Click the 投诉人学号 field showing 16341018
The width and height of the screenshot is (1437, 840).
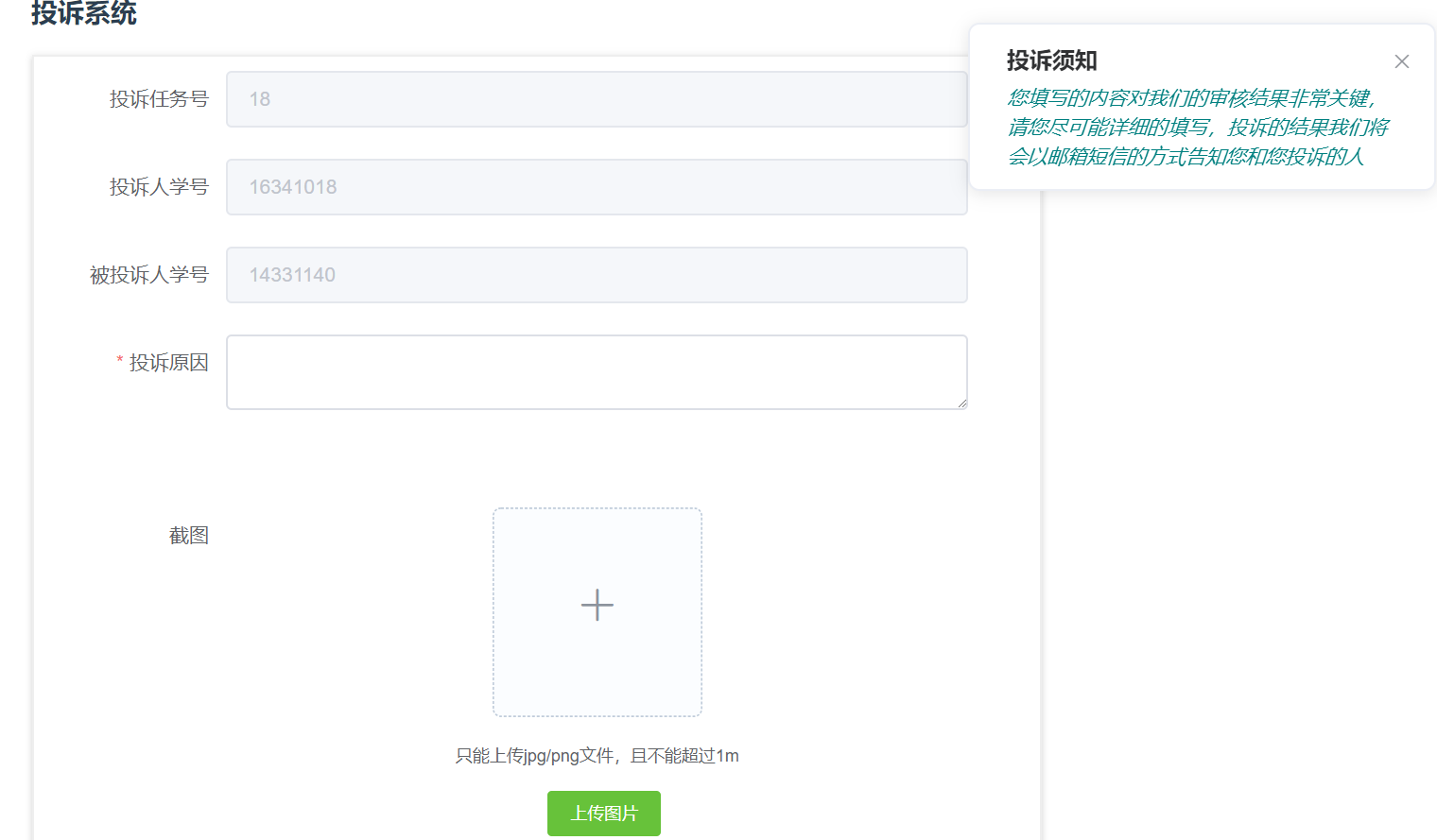click(x=596, y=187)
